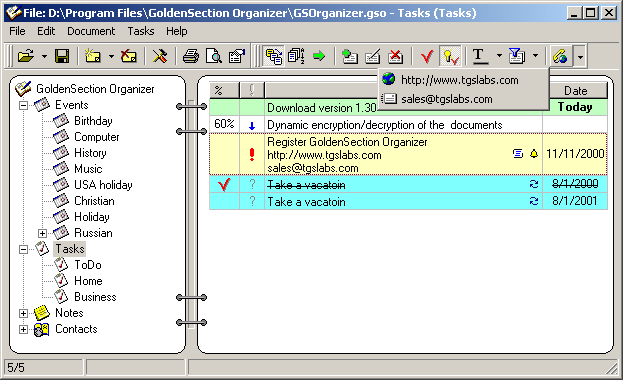Image resolution: width=623 pixels, height=380 pixels.
Task: Save the document with floppy disk icon
Action: 62,56
